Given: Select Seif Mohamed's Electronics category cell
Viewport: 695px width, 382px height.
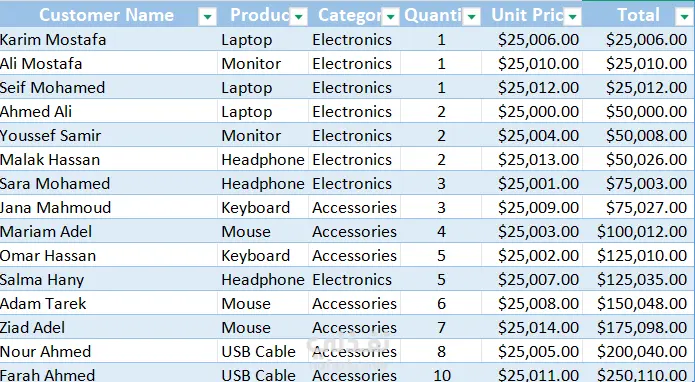Looking at the screenshot, I should [355, 87].
